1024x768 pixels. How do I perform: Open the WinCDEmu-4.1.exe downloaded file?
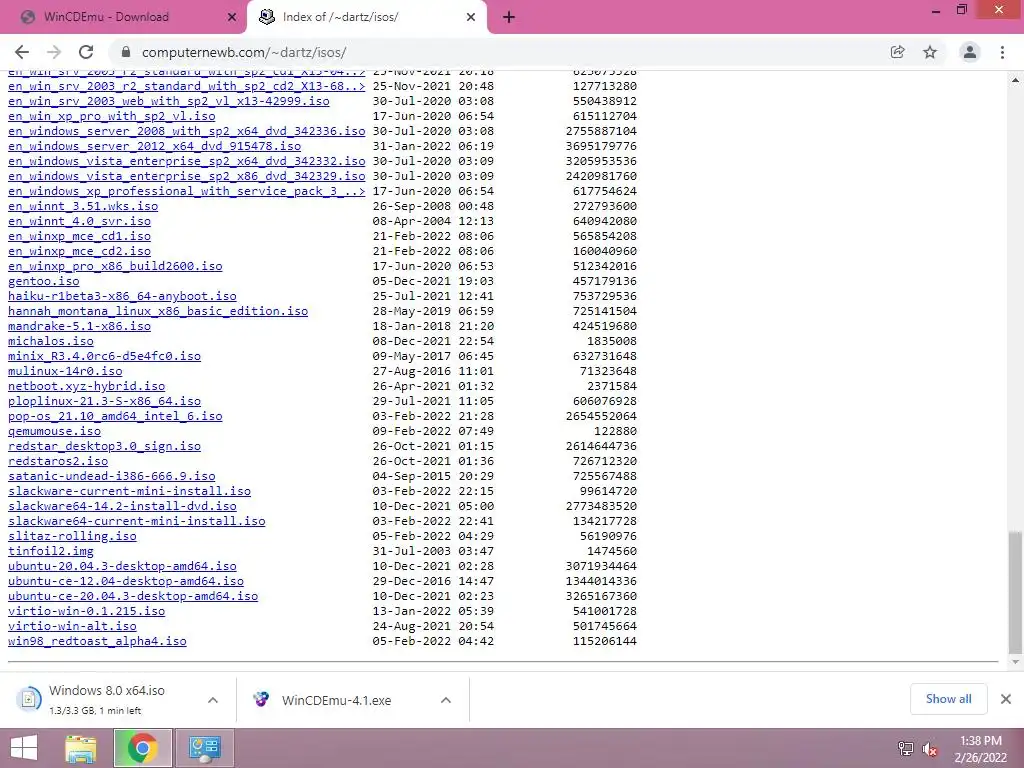[x=336, y=700]
